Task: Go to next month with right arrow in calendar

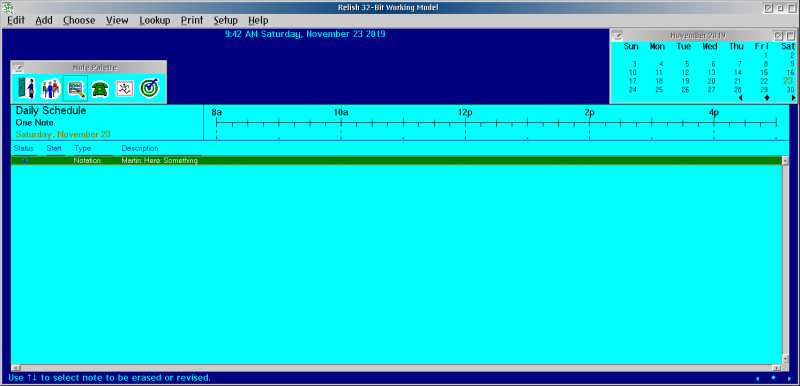Action: coord(793,97)
